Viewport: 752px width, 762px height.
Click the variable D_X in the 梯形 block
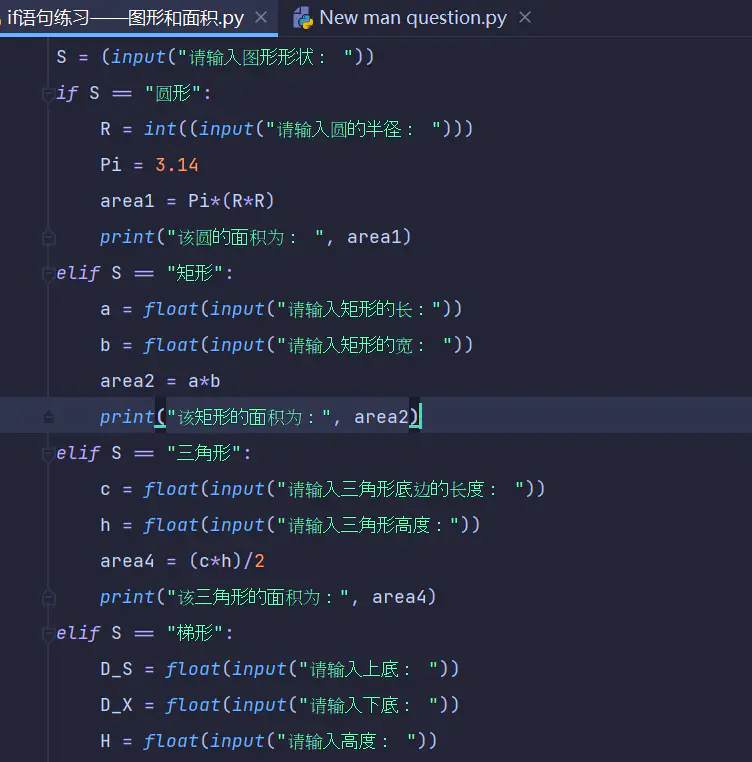click(116, 705)
